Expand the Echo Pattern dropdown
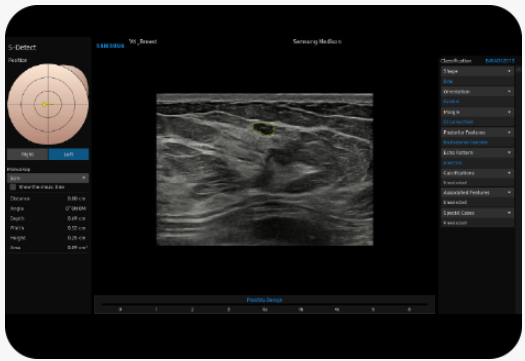Viewport: 525px width, 361px height. pyautogui.click(x=477, y=152)
